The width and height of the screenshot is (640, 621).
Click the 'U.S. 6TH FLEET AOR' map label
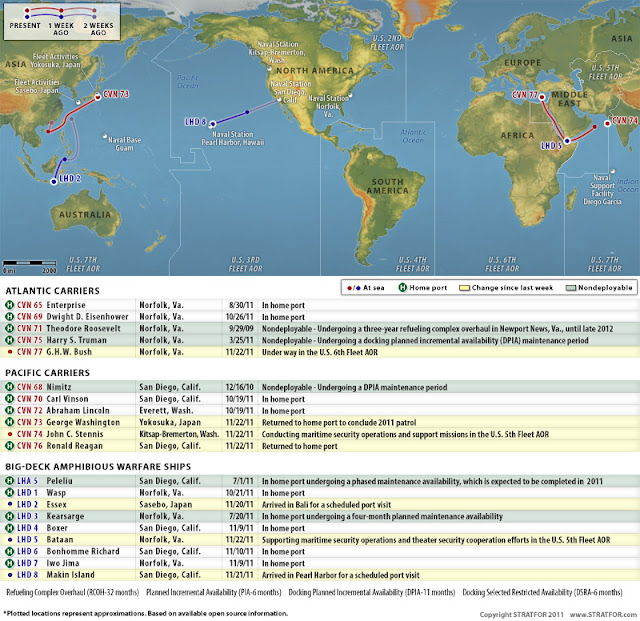point(502,264)
